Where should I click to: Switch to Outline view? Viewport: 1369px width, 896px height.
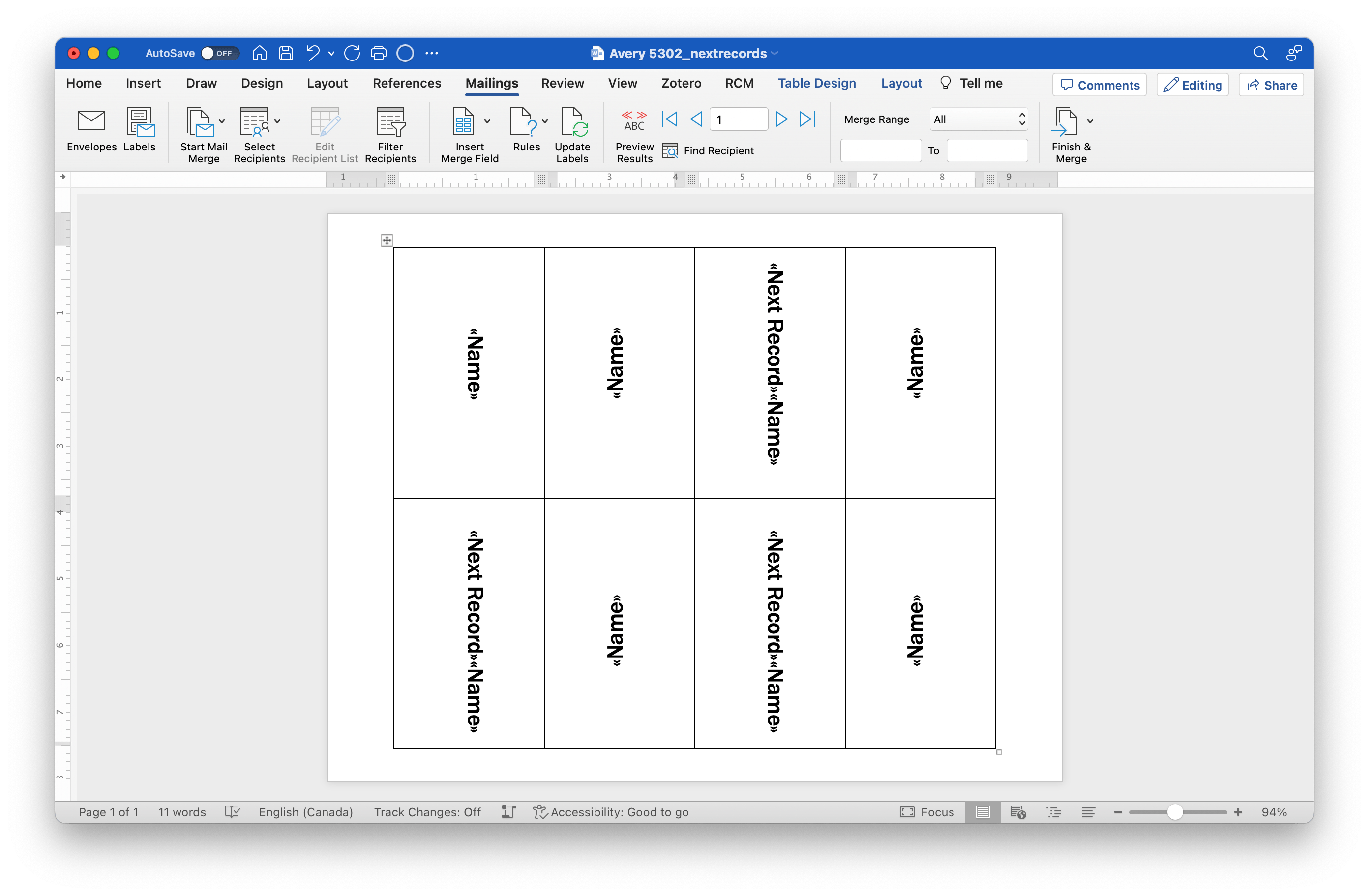1053,812
